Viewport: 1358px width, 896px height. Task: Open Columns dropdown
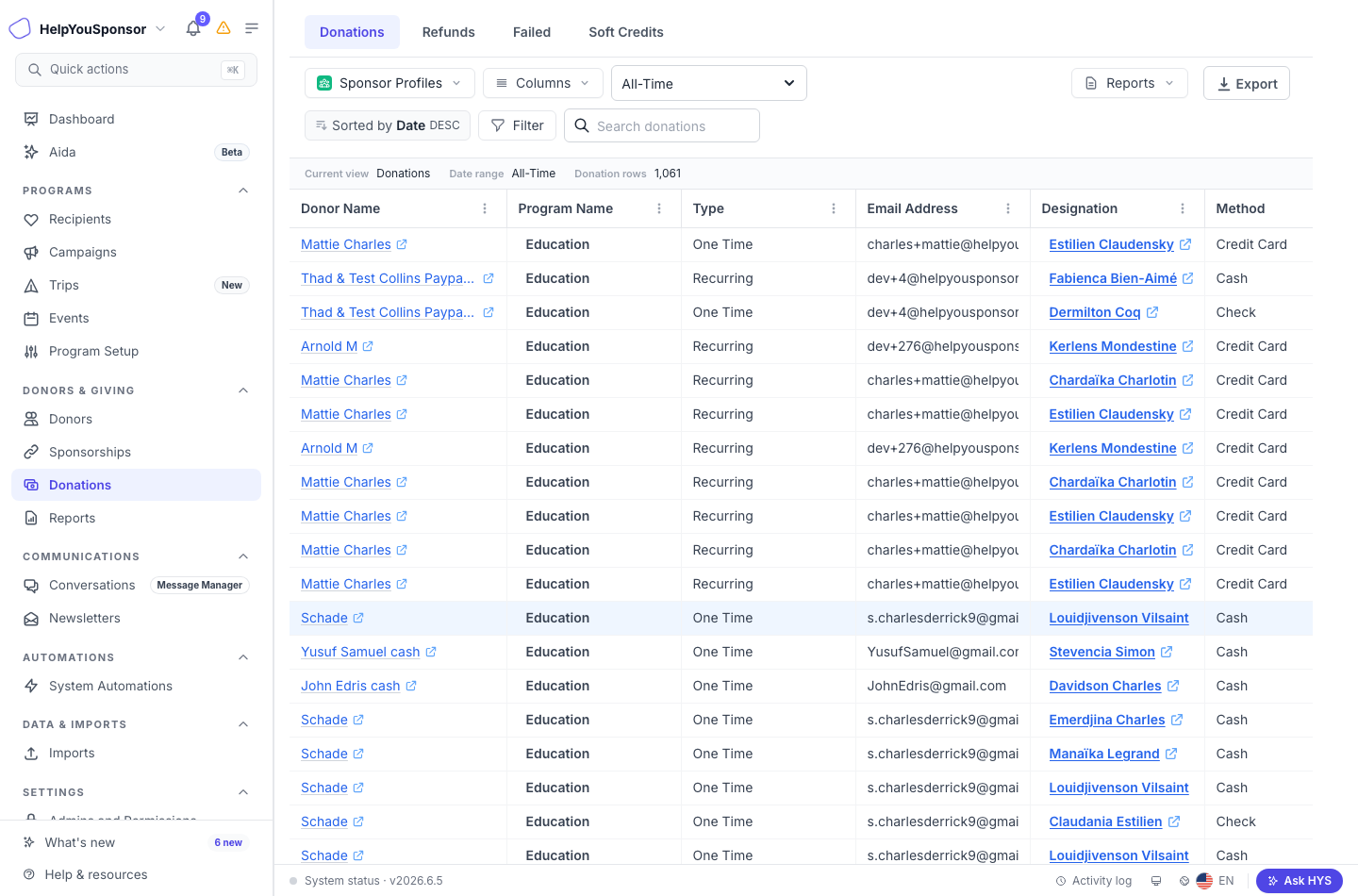point(542,83)
